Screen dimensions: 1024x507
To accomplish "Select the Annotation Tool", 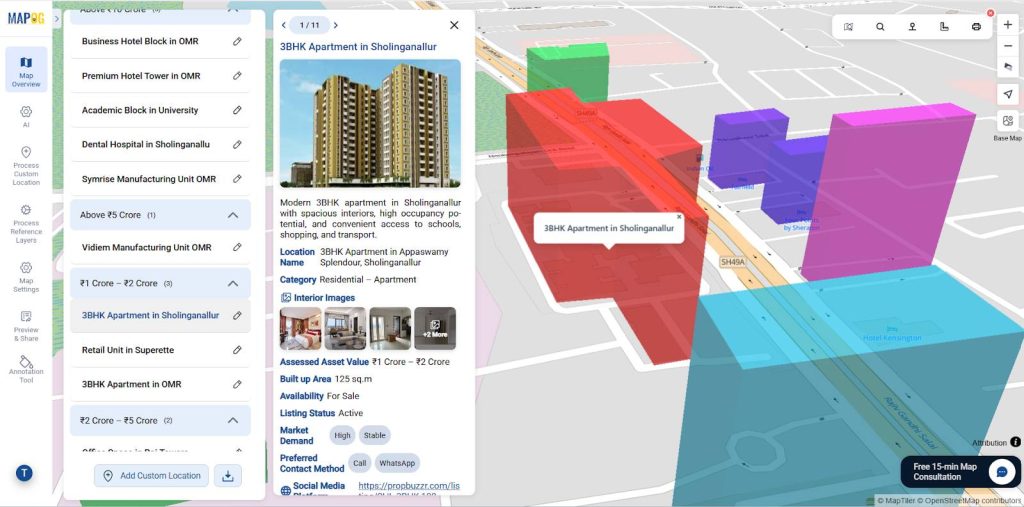I will [26, 370].
